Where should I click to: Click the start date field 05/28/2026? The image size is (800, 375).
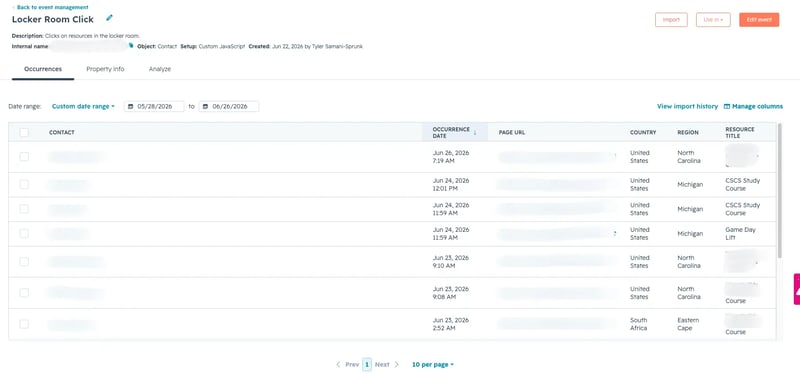pyautogui.click(x=154, y=107)
